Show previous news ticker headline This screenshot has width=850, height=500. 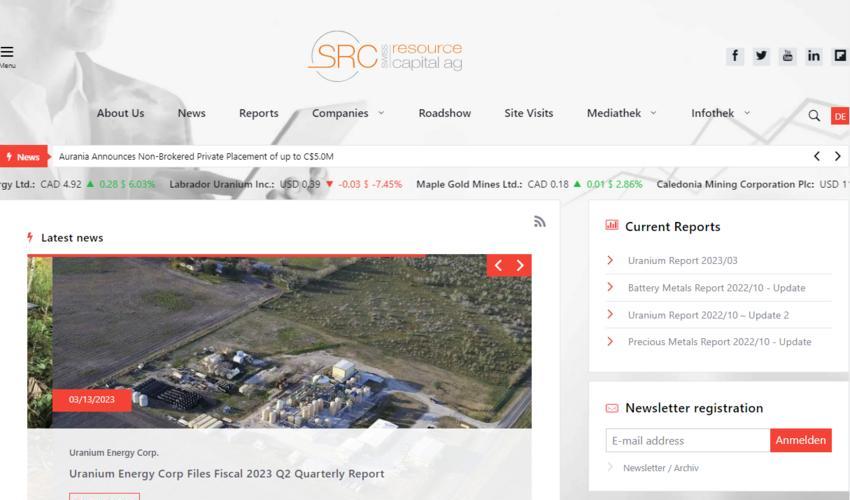click(x=816, y=156)
